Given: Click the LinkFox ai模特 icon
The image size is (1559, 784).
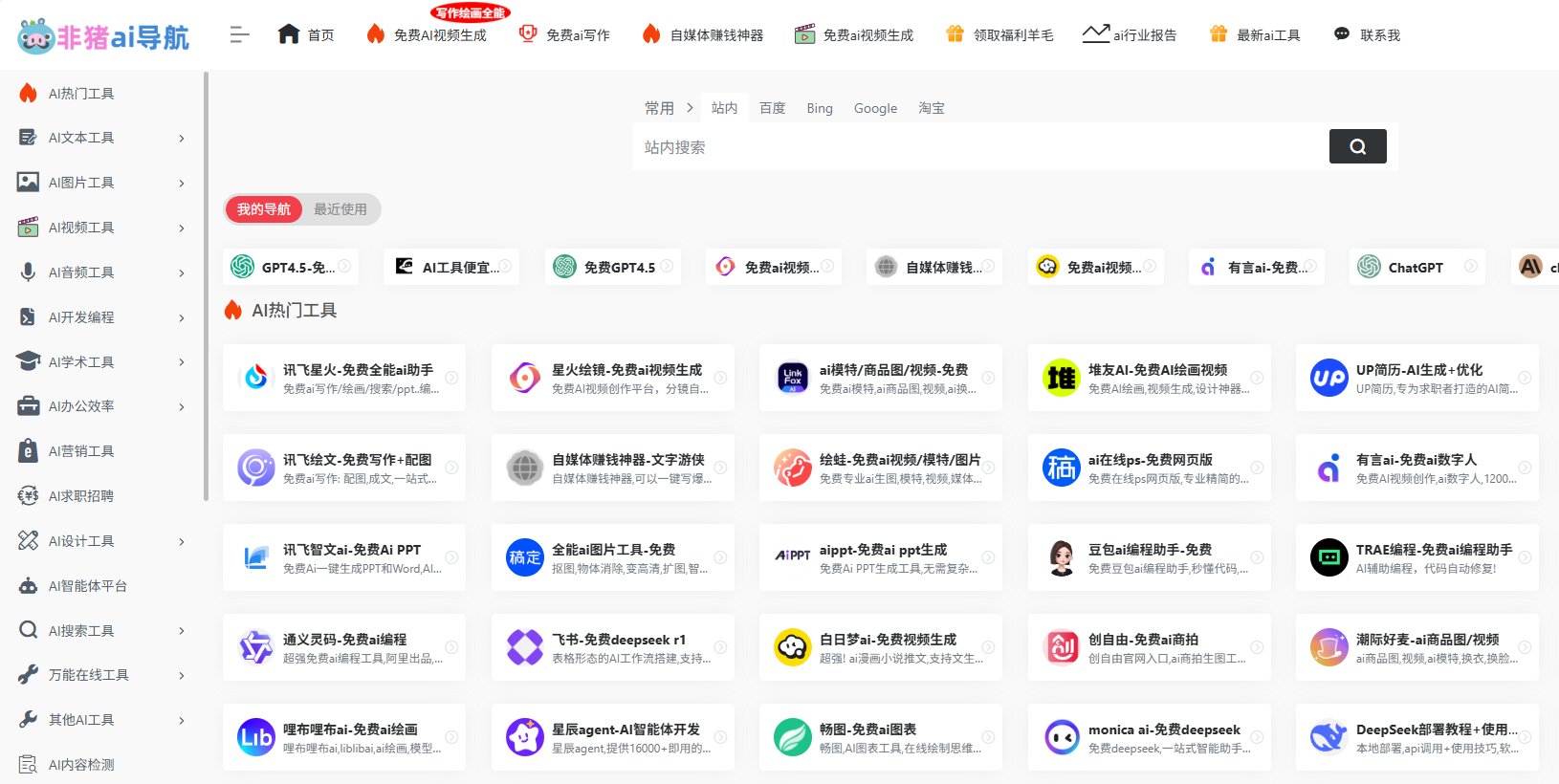Looking at the screenshot, I should (x=793, y=378).
